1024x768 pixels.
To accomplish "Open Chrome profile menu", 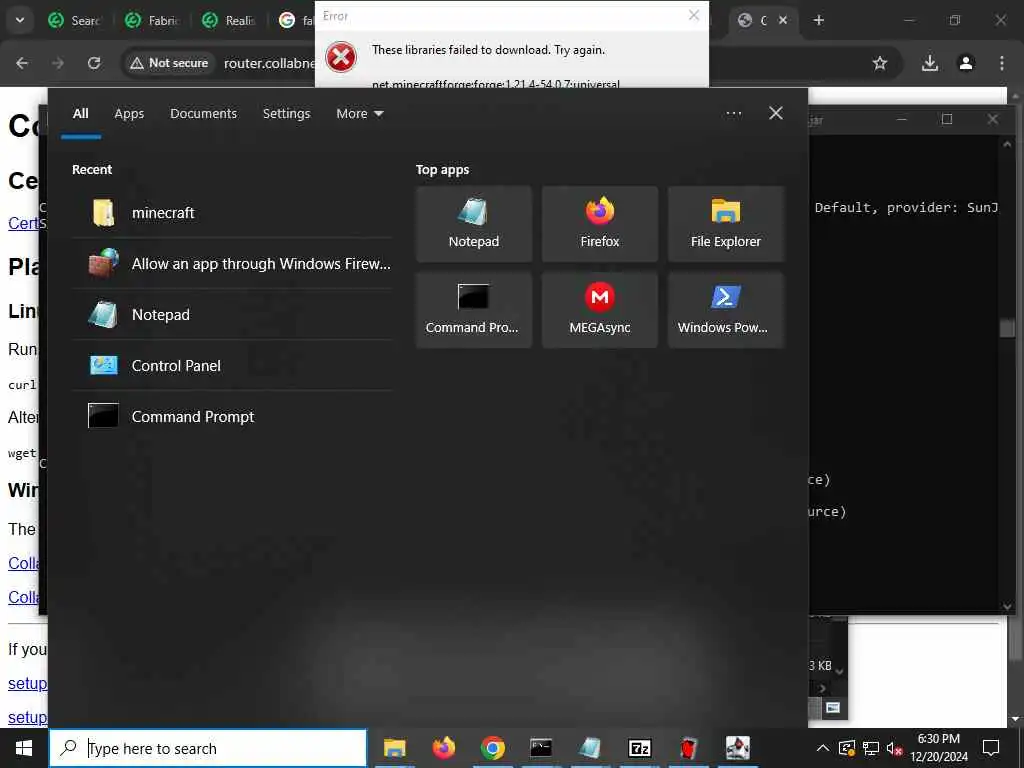I will tap(966, 63).
